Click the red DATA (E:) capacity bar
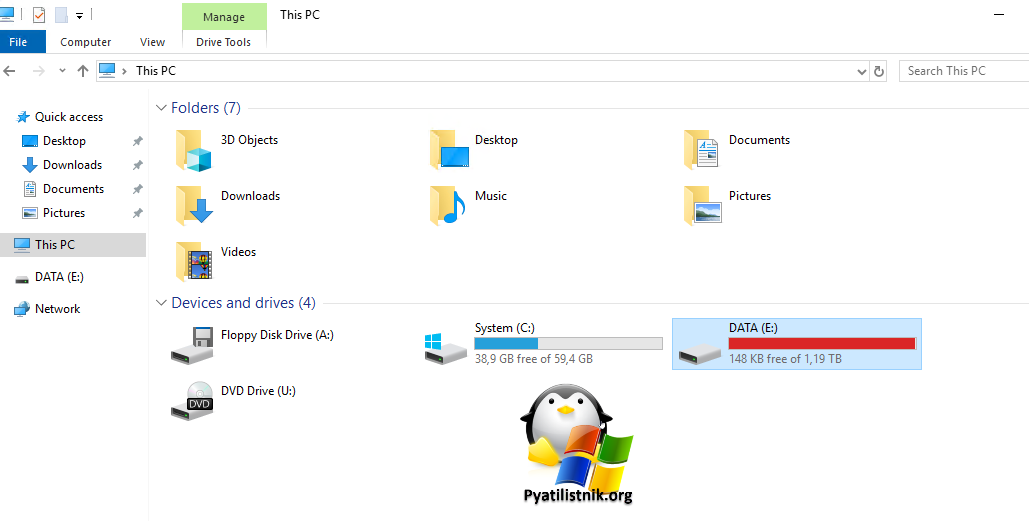The image size is (1029, 521). point(822,343)
